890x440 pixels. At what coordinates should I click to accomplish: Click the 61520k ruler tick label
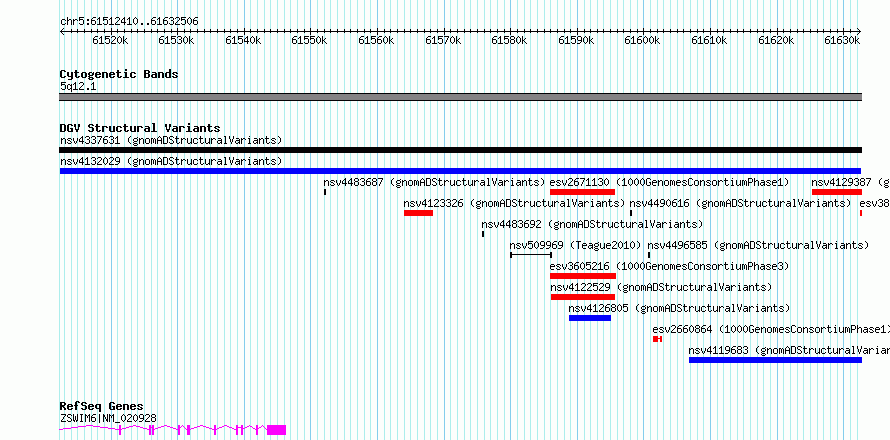(x=110, y=40)
